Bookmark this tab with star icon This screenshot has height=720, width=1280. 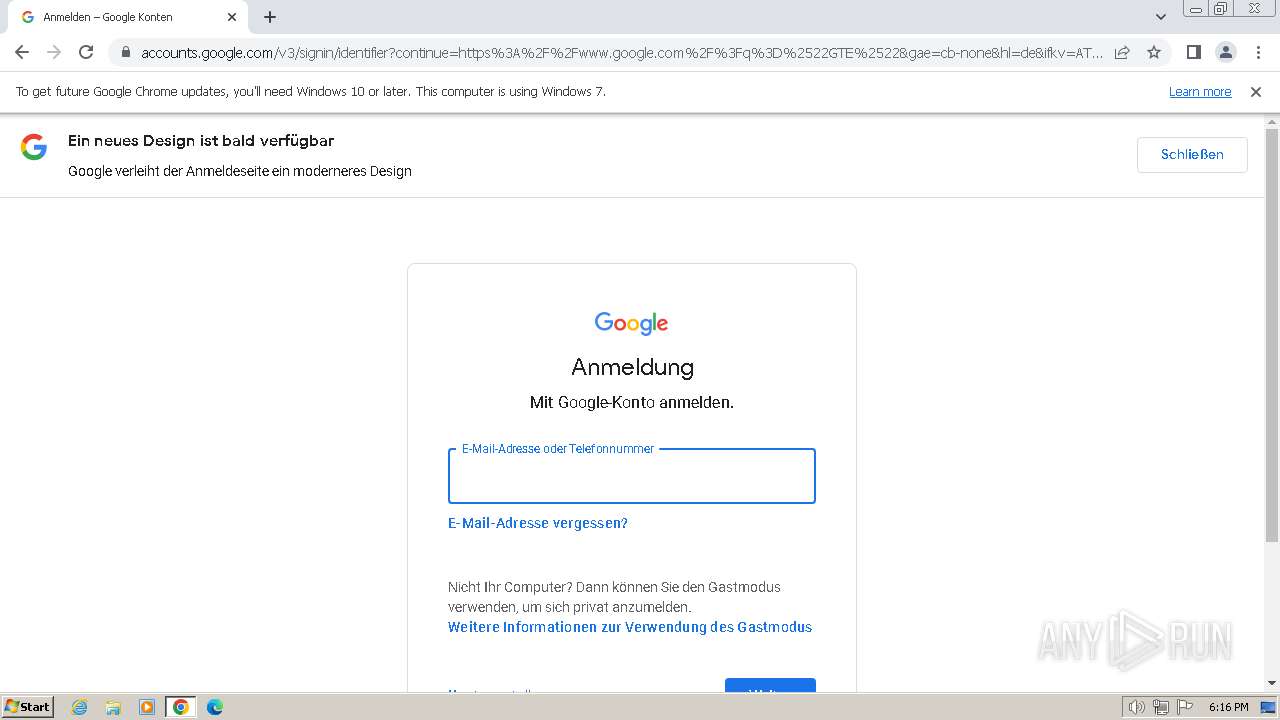tap(1154, 52)
